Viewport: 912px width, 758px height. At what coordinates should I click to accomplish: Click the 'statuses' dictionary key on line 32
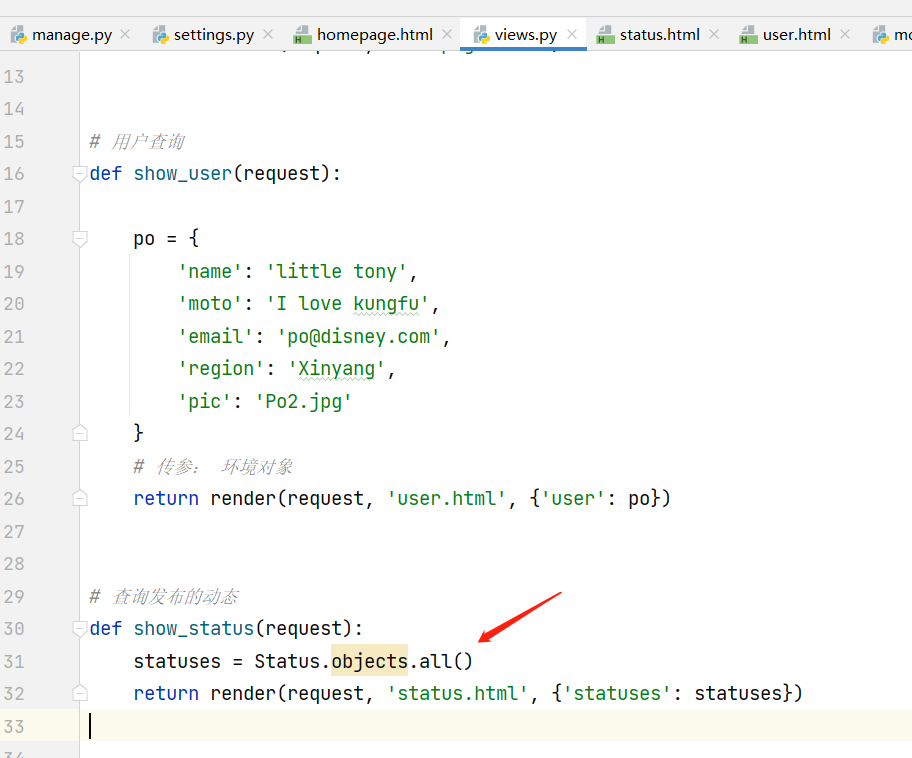coord(617,693)
